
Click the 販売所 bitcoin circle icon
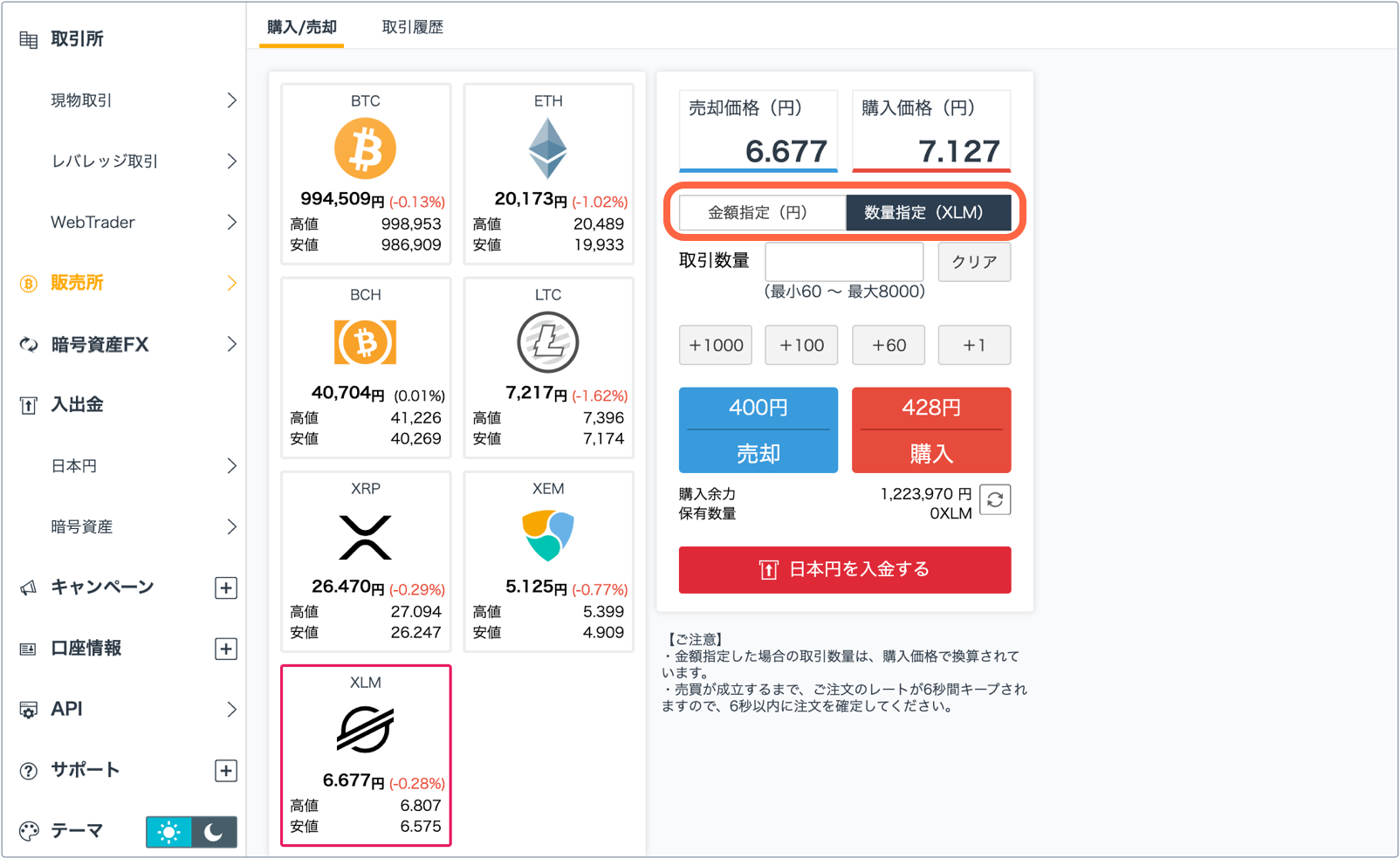point(29,284)
